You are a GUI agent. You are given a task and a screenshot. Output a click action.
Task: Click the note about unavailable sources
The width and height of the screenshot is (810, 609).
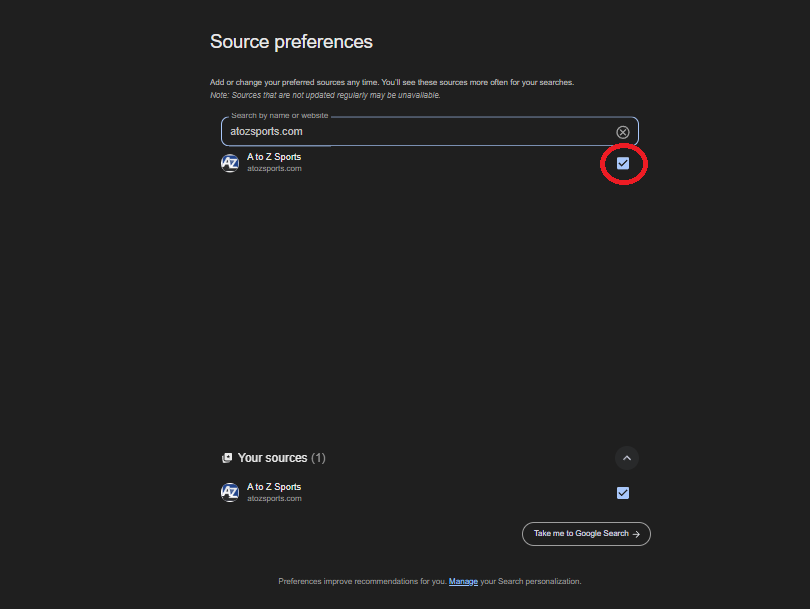[325, 95]
